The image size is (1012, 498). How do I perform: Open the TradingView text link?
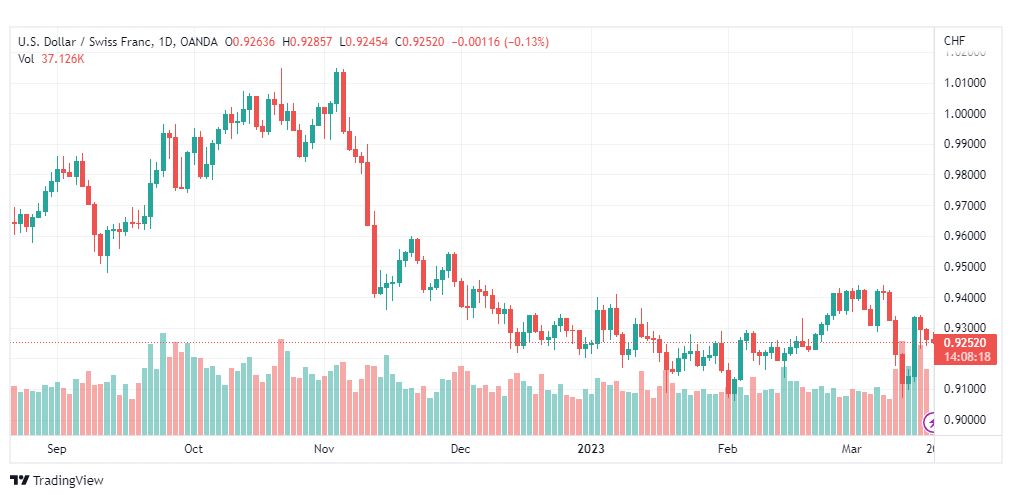coord(68,481)
